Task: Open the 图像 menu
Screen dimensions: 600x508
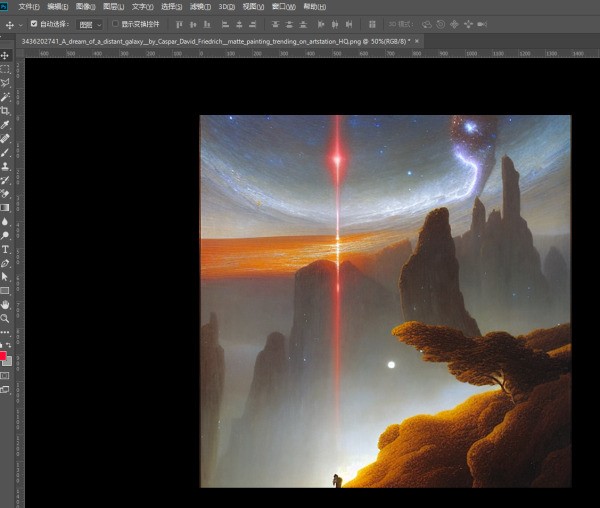Action: [85, 6]
